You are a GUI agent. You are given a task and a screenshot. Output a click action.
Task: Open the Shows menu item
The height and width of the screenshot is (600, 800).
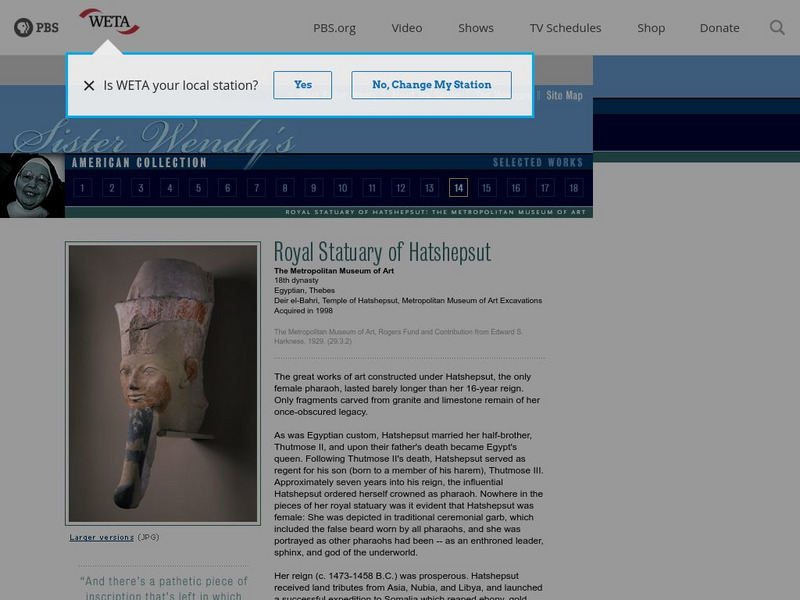click(475, 28)
